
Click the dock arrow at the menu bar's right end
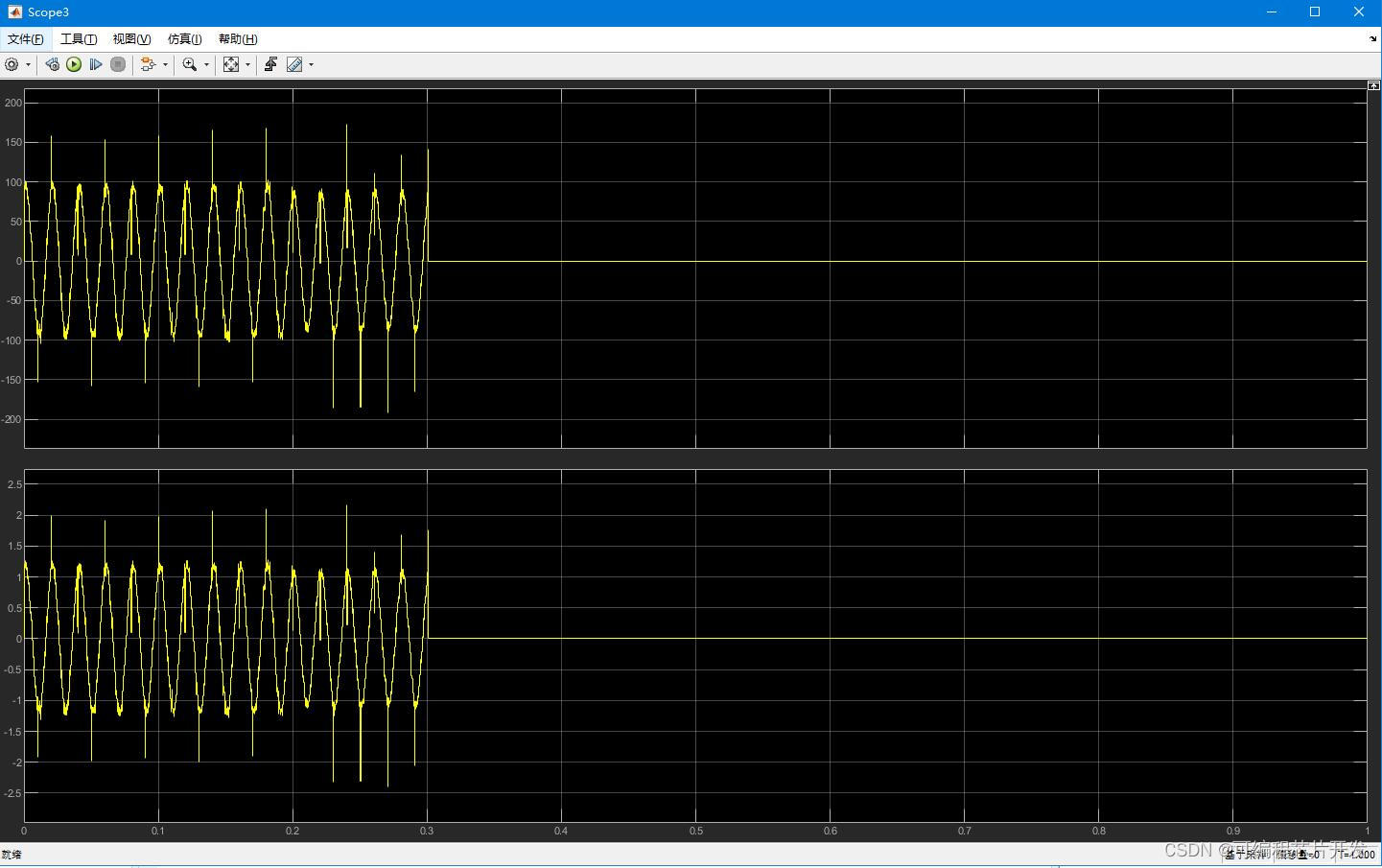coord(1372,39)
